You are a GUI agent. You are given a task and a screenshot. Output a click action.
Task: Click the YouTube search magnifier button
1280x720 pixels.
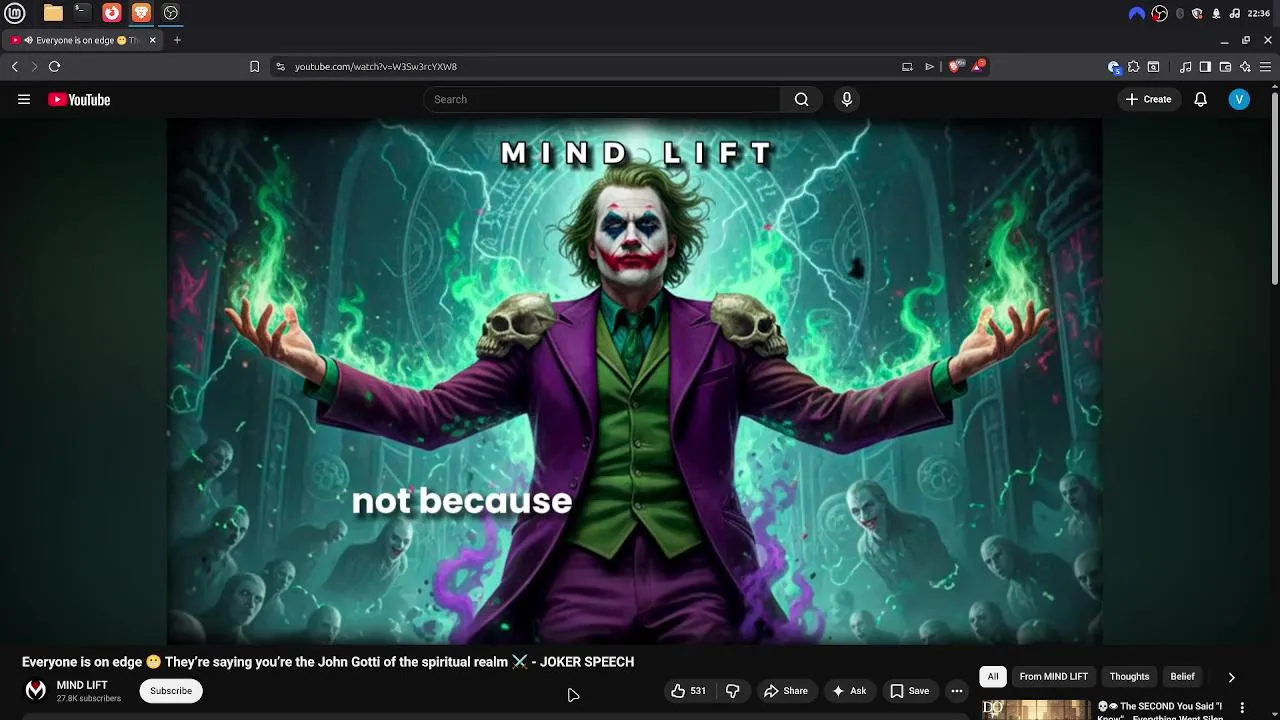tap(801, 99)
